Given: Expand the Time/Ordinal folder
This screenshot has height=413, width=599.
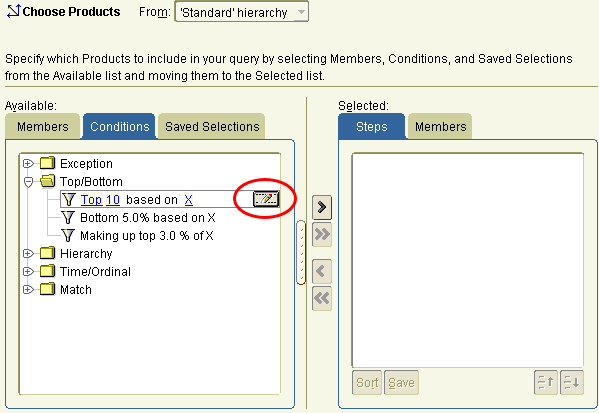Looking at the screenshot, I should 28,272.
